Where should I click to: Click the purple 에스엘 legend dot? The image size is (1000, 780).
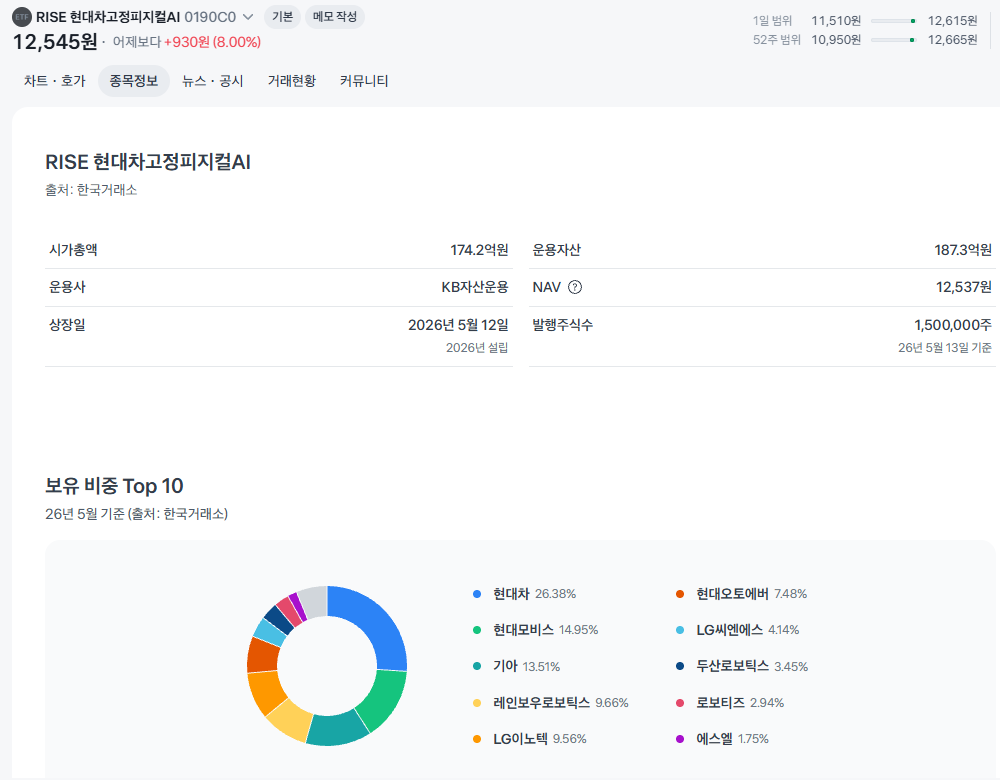680,739
